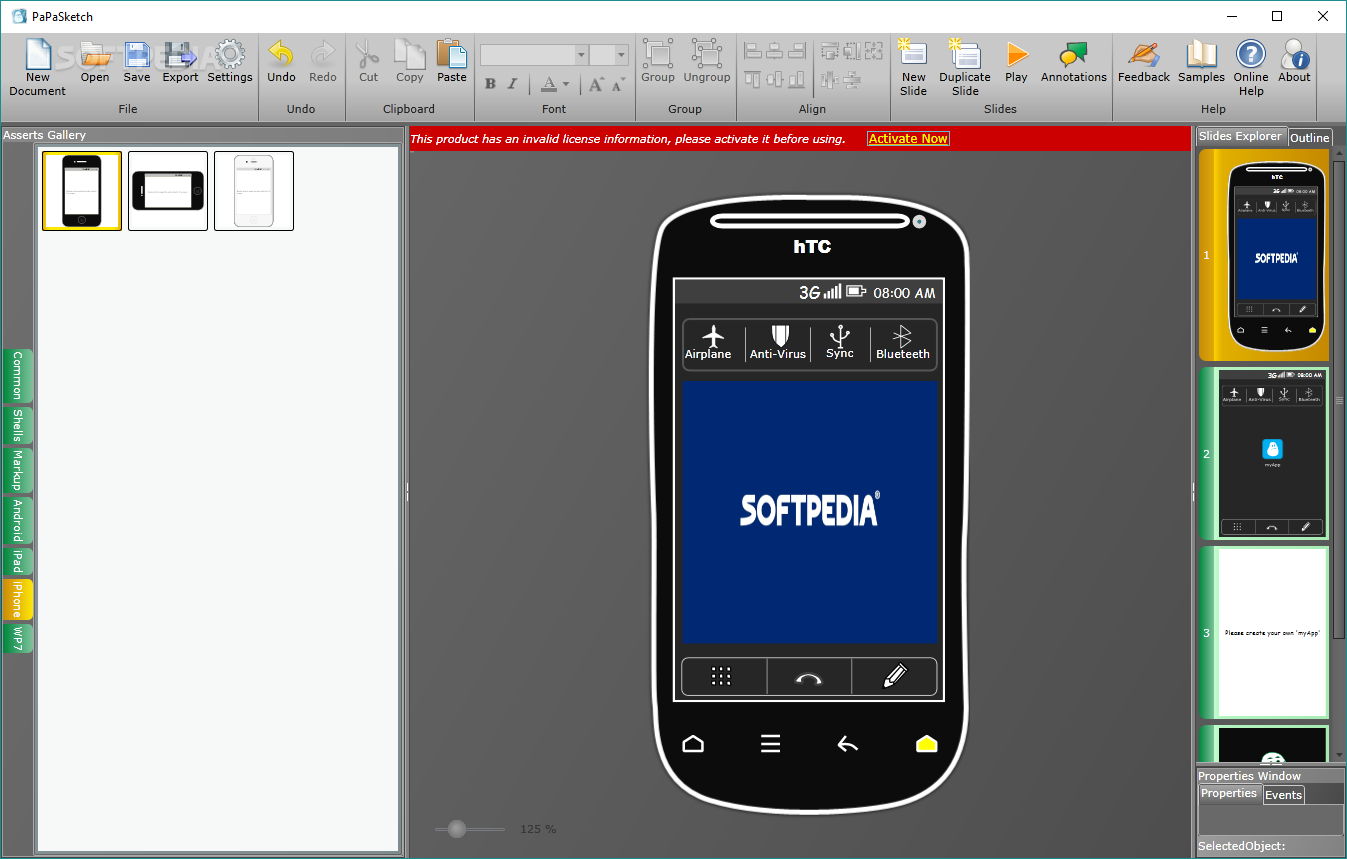
Task: Align objects to horizontal center
Action: tap(775, 50)
